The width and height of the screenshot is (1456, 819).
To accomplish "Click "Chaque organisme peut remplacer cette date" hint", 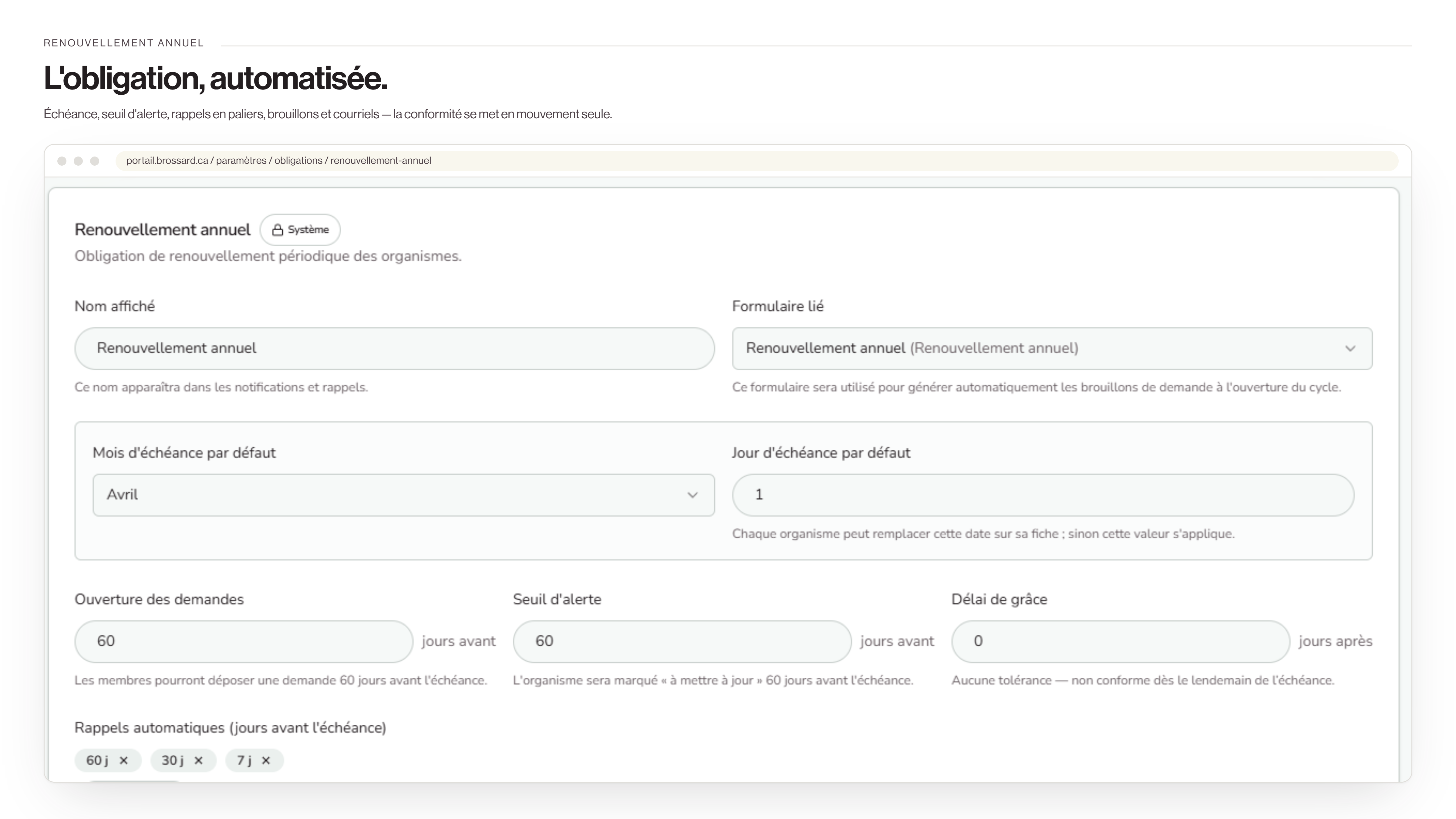I will (x=983, y=534).
